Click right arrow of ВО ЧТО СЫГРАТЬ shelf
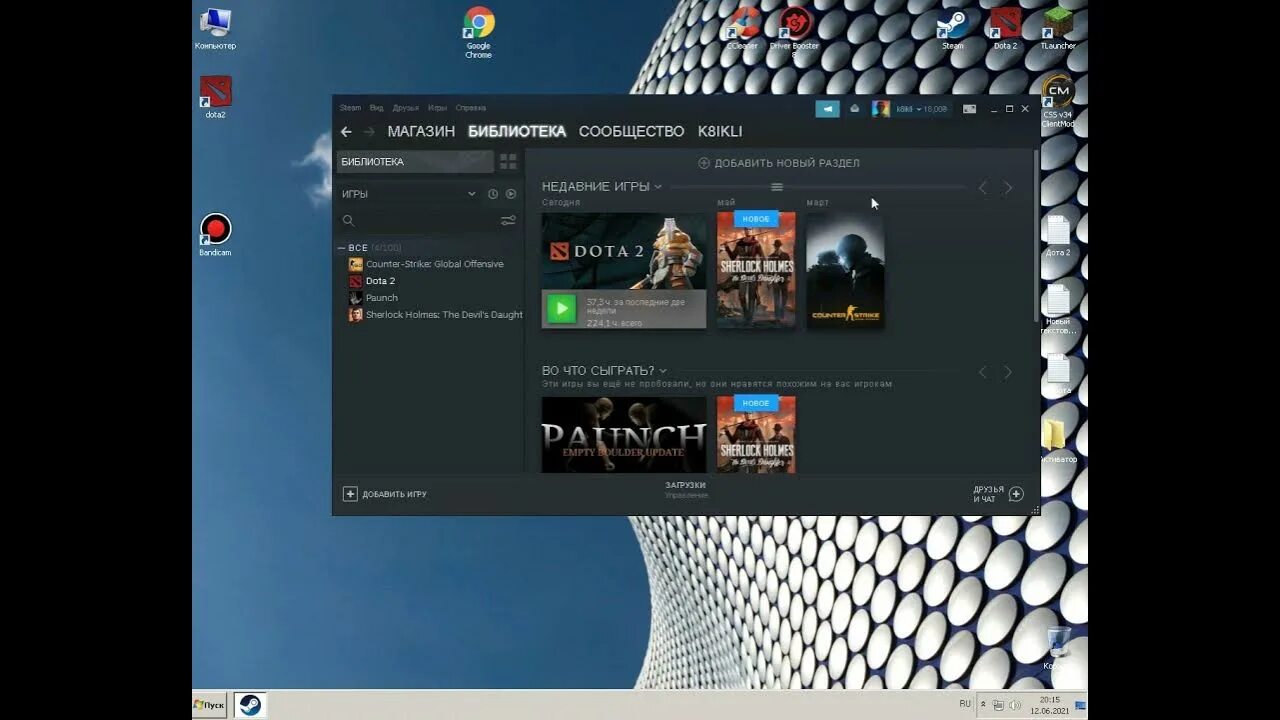 point(1008,372)
